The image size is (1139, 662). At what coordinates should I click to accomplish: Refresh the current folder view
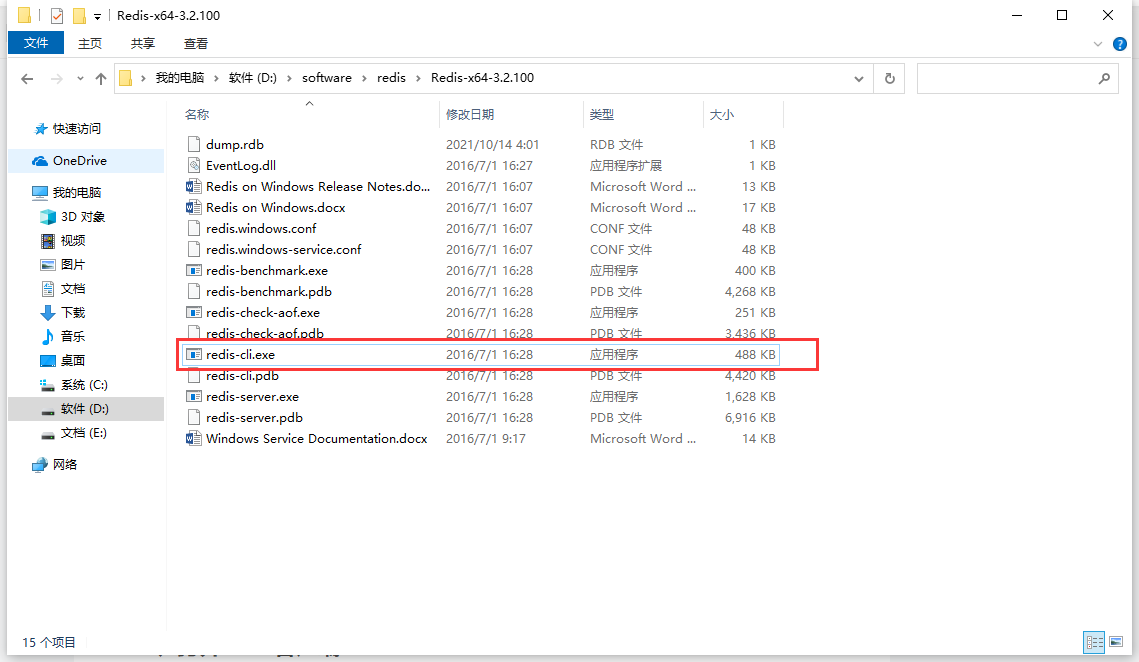(889, 78)
